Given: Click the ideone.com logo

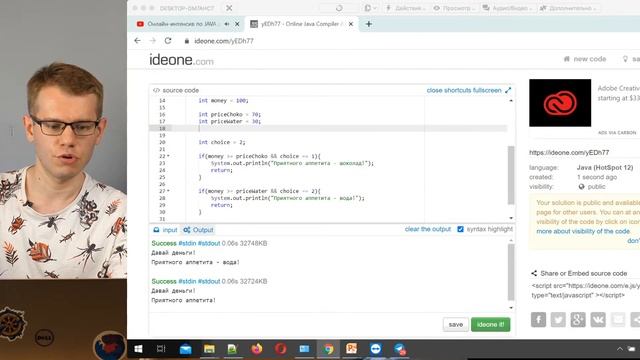Looking at the screenshot, I should coord(181,60).
